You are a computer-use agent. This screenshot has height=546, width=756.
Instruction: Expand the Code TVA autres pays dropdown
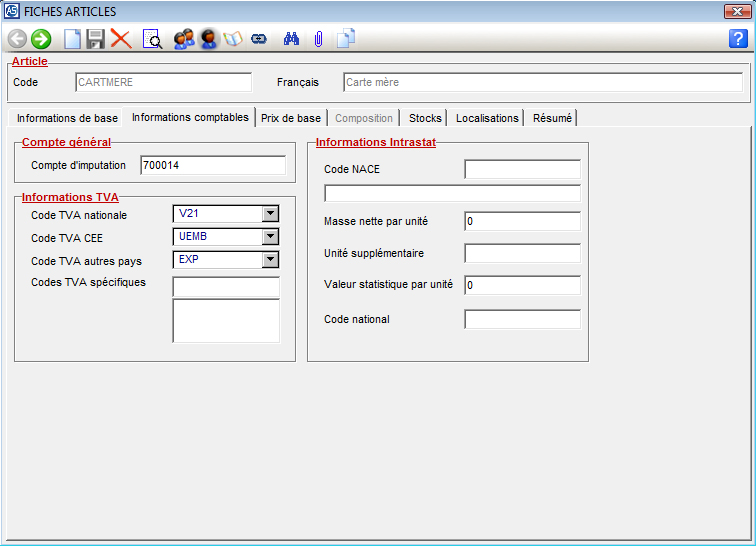(269, 260)
